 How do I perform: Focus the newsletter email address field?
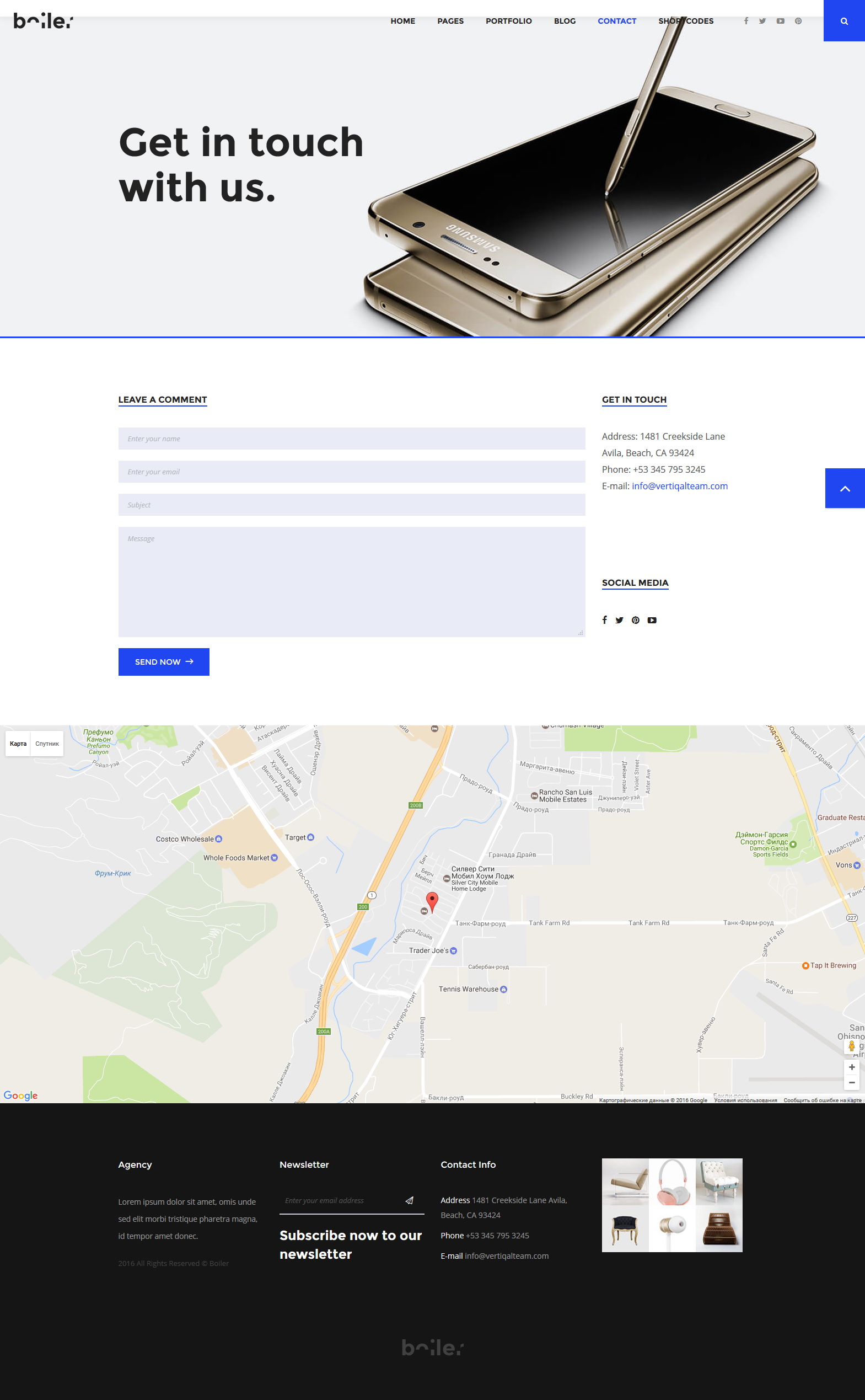pyautogui.click(x=340, y=1200)
